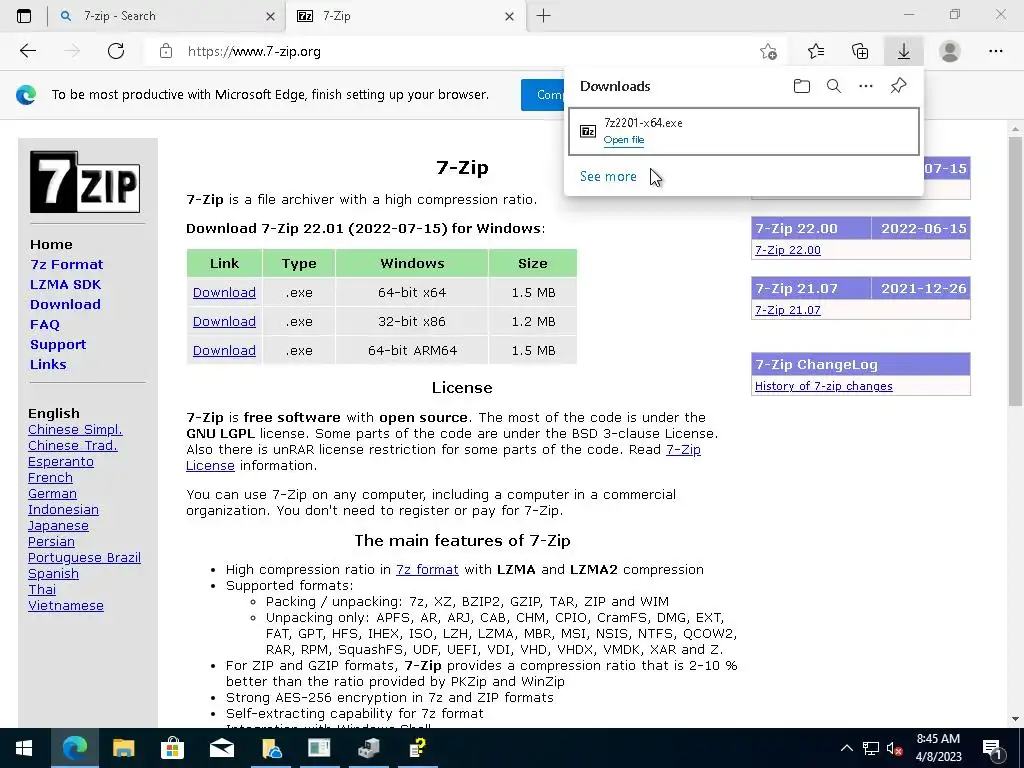The height and width of the screenshot is (768, 1024).
Task: Open the browser profile menu
Action: [950, 51]
